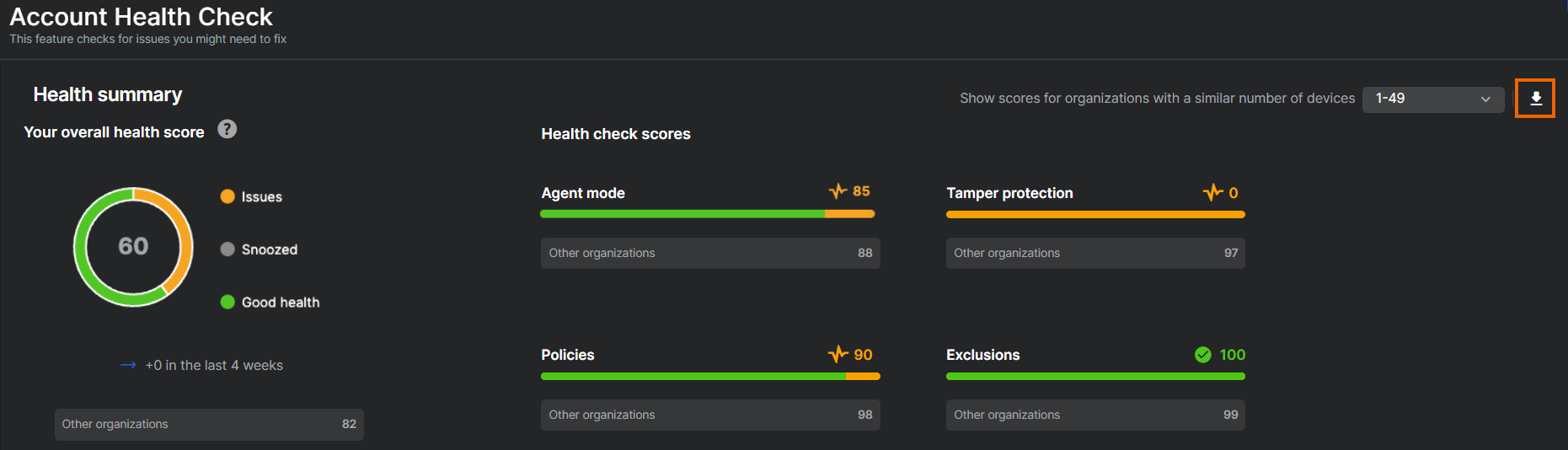Screen dimensions: 1568x450
Task: Open the Agent mode health check
Action: 583,193
